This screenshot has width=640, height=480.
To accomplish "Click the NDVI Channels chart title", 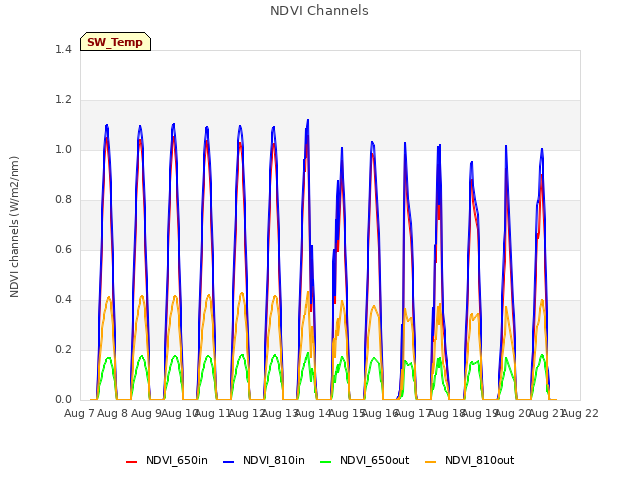I will tap(319, 11).
